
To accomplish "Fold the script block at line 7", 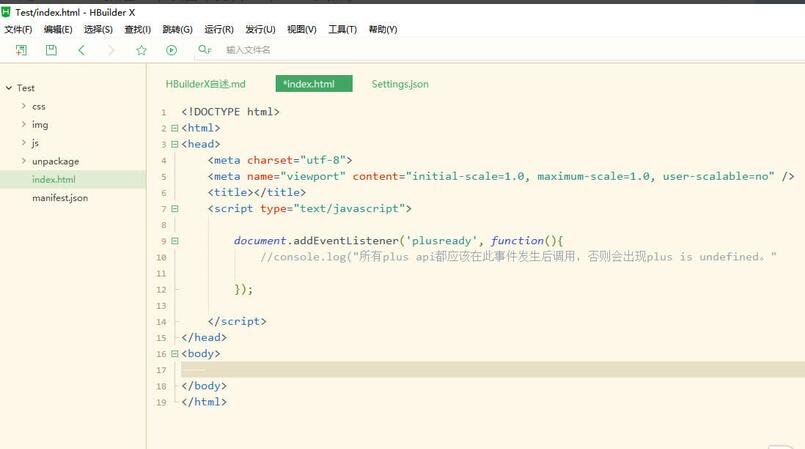I will (175, 209).
